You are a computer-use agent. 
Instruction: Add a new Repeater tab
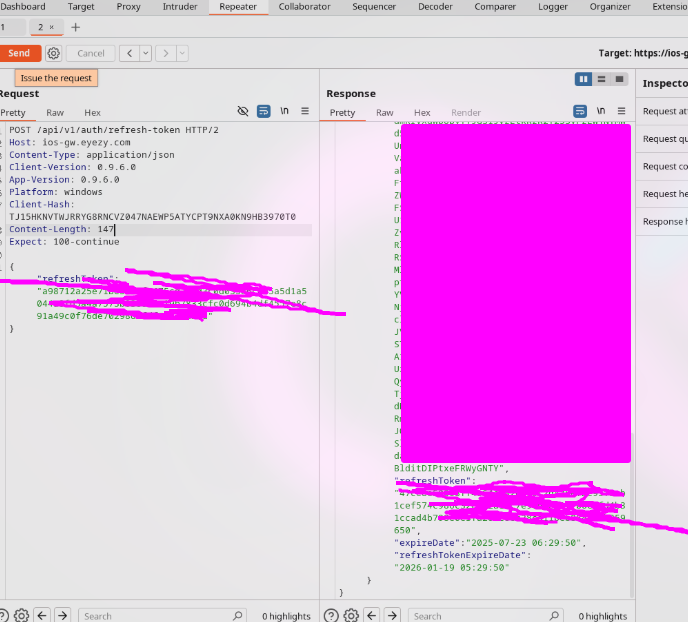tap(75, 28)
